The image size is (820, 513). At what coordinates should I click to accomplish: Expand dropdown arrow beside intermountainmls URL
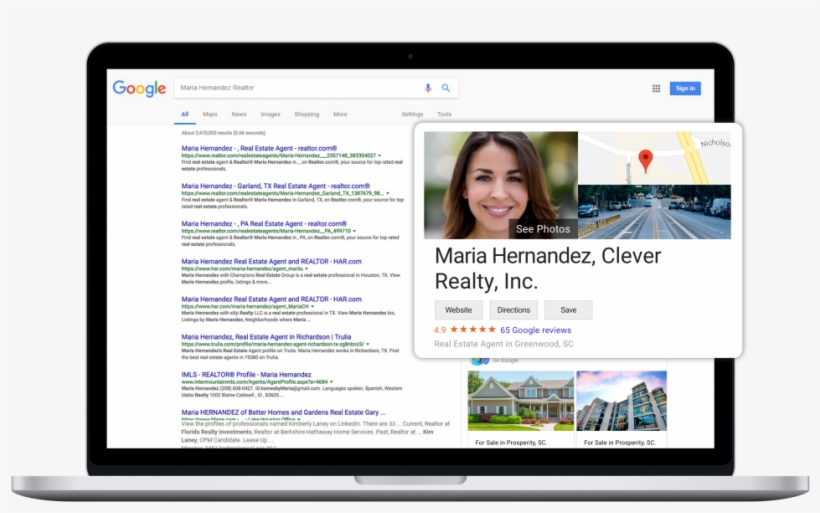point(332,382)
